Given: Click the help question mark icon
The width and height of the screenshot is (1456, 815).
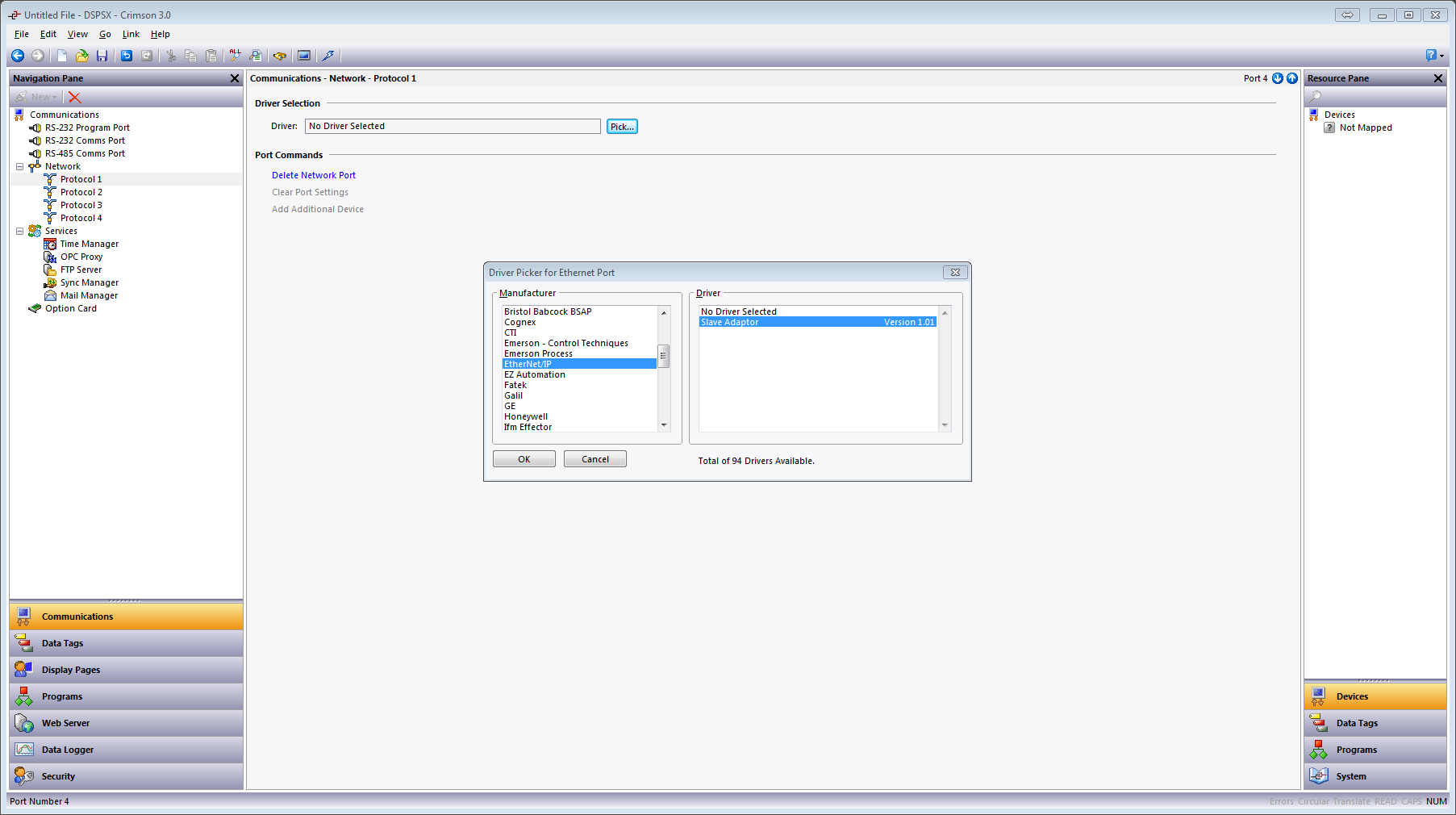Looking at the screenshot, I should click(1432, 56).
